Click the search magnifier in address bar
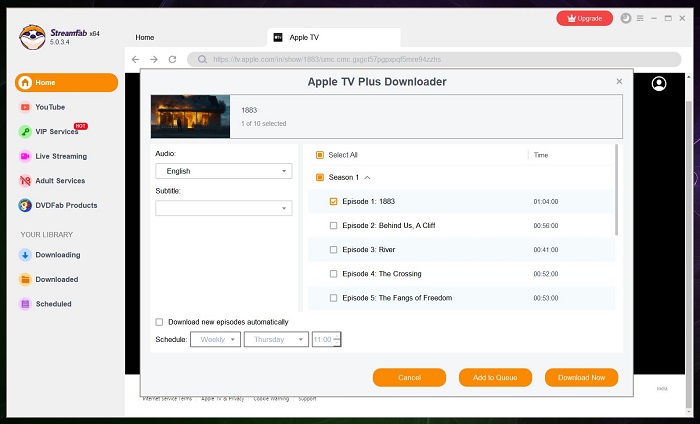The height and width of the screenshot is (424, 700). pos(202,59)
